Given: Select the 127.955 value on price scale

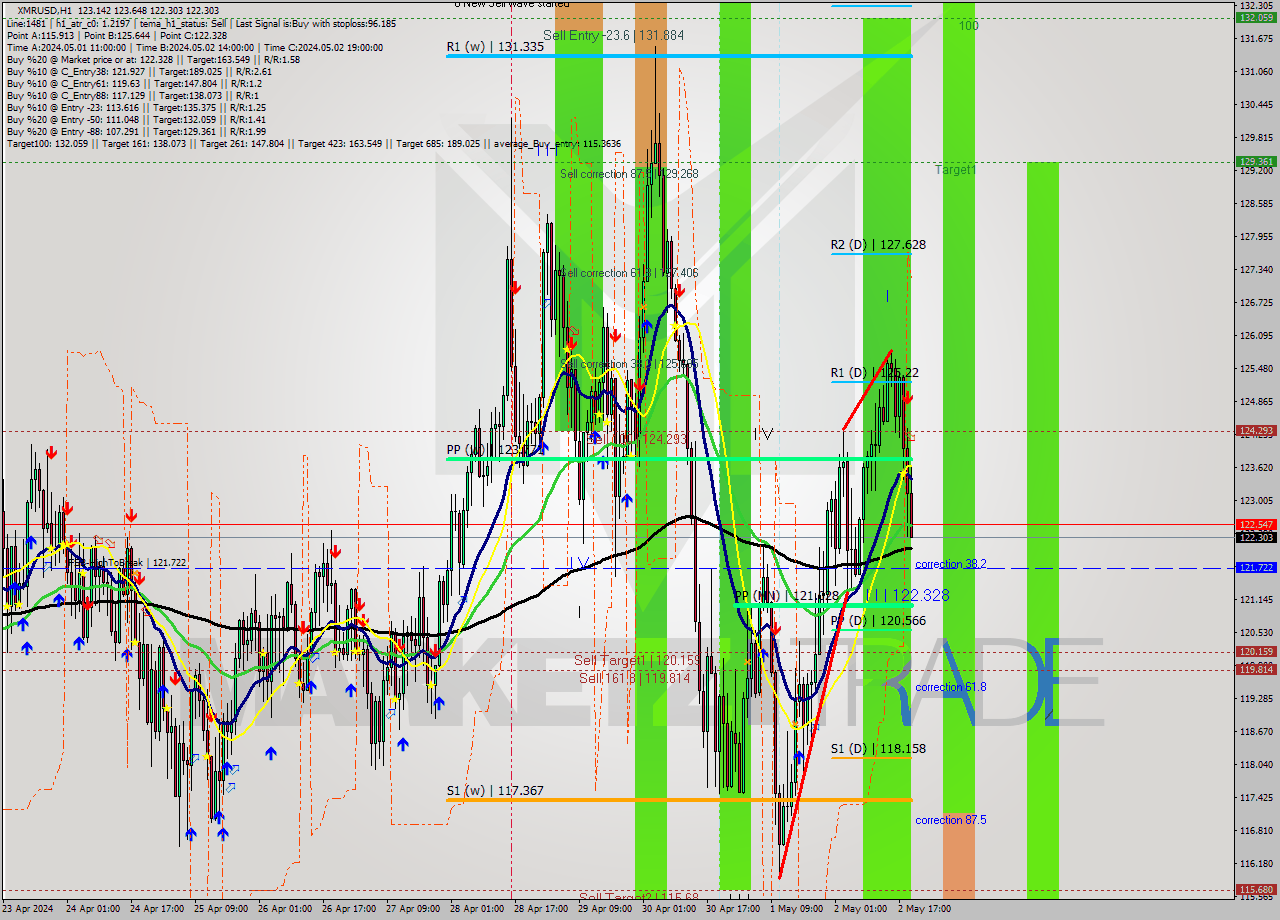Looking at the screenshot, I should pyautogui.click(x=1255, y=237).
